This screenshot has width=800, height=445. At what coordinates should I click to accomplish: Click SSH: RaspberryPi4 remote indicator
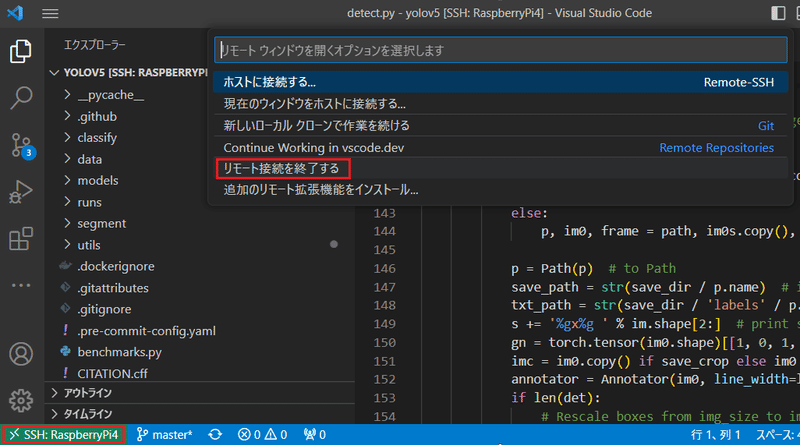64,435
